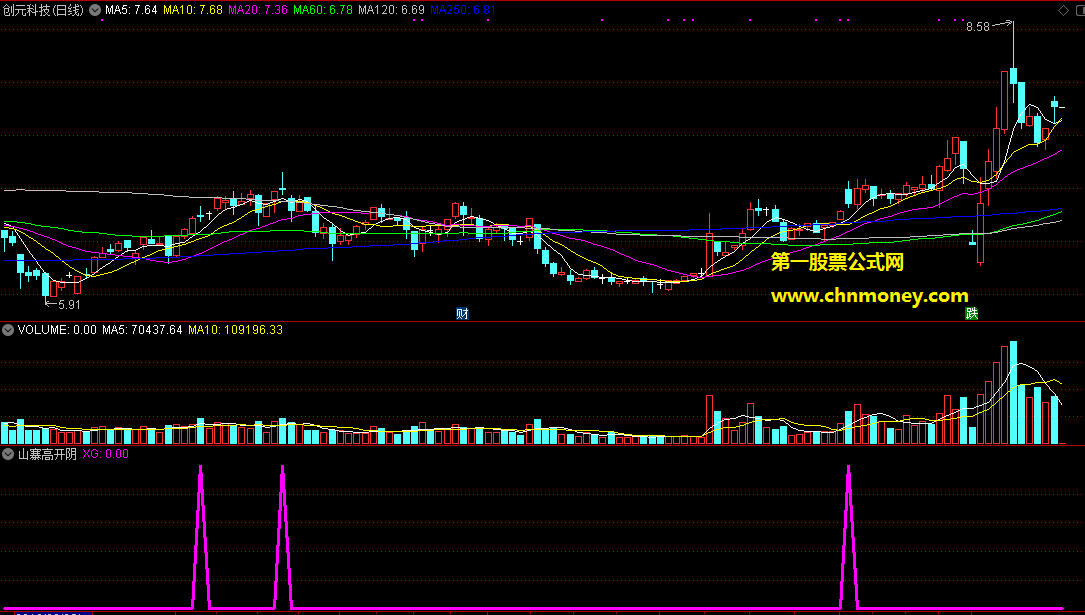Click the MA5: 7.64 label
The image size is (1085, 615).
(131, 10)
